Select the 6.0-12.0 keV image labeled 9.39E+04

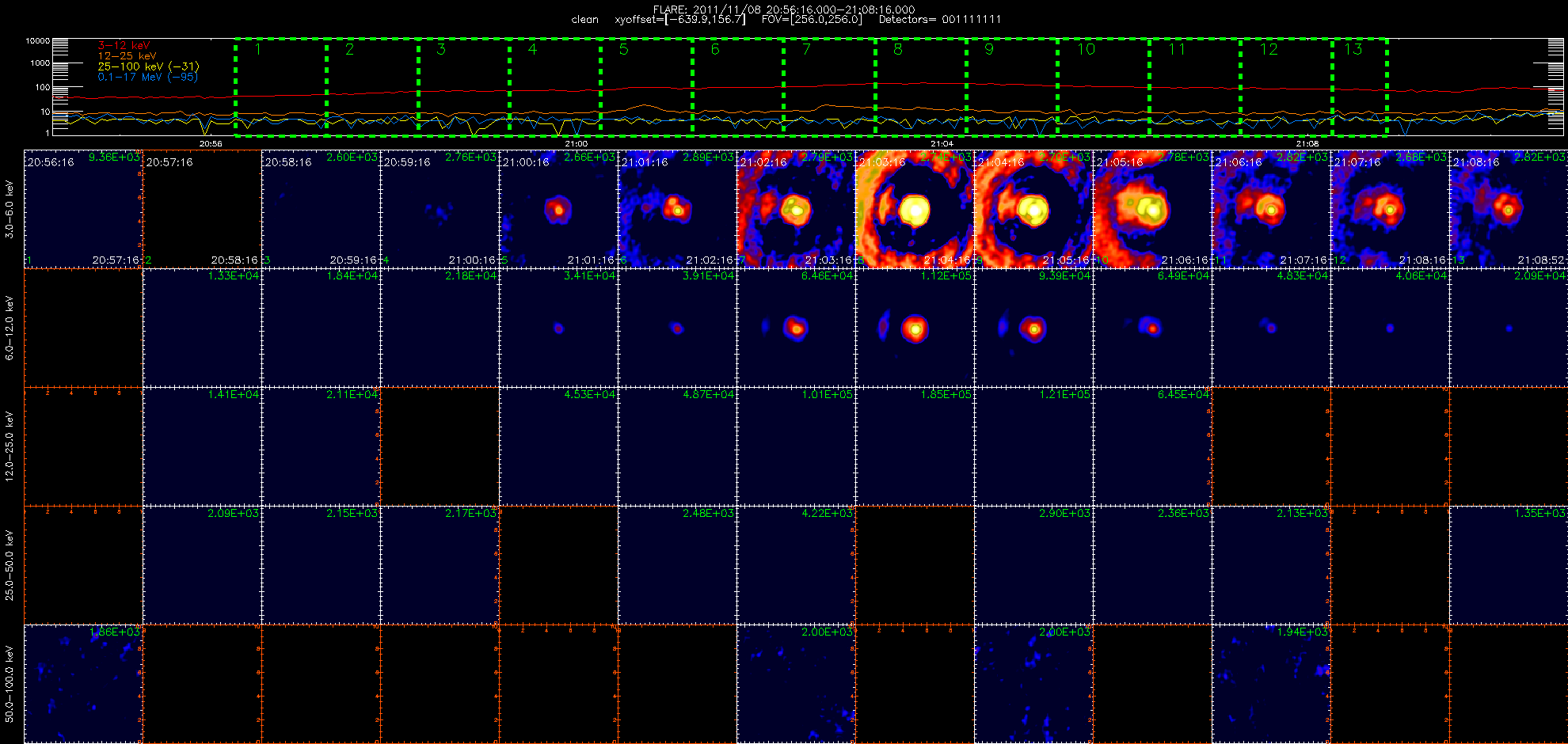pyautogui.click(x=1033, y=328)
